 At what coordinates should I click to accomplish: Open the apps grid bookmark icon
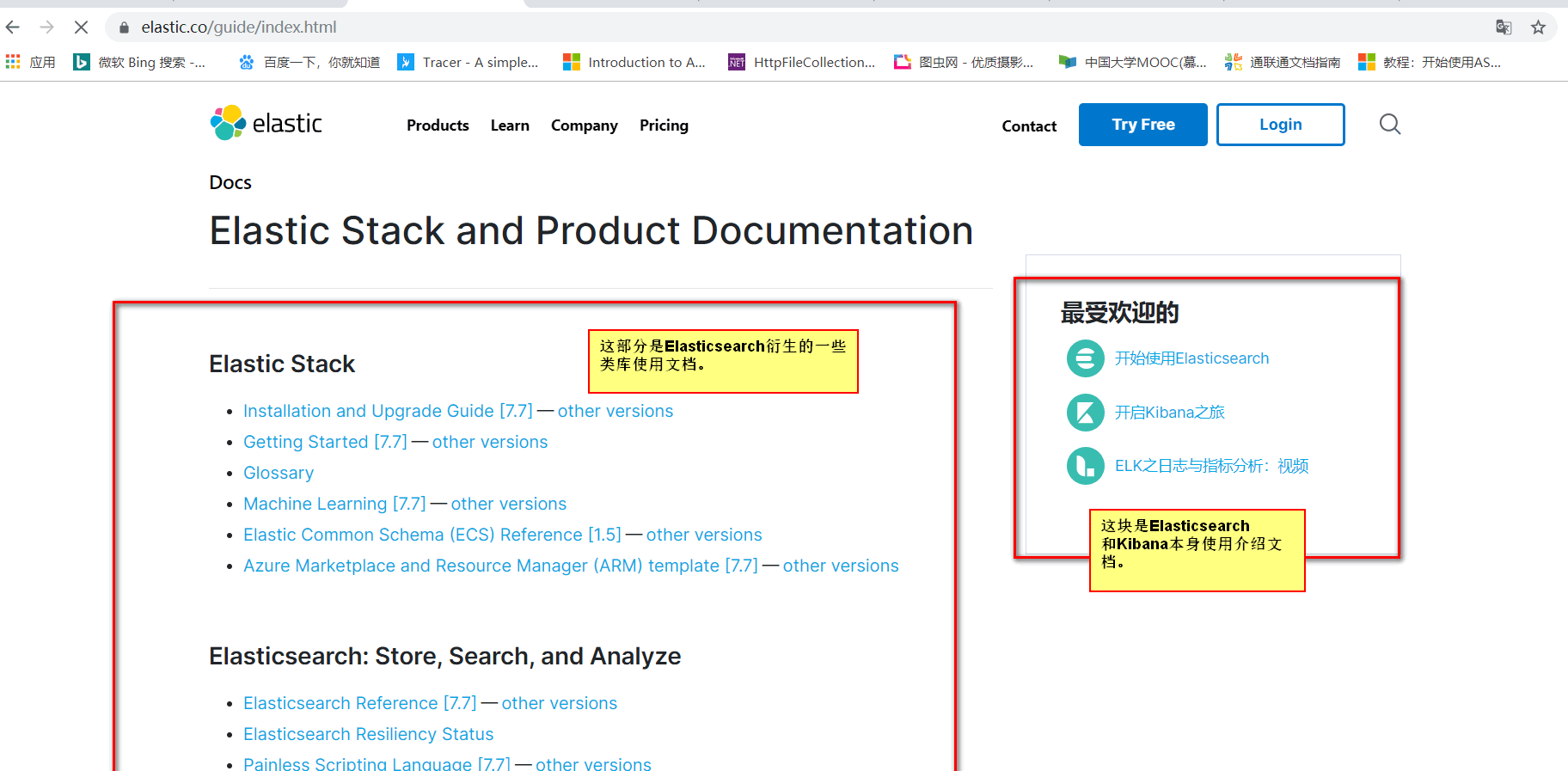click(13, 62)
